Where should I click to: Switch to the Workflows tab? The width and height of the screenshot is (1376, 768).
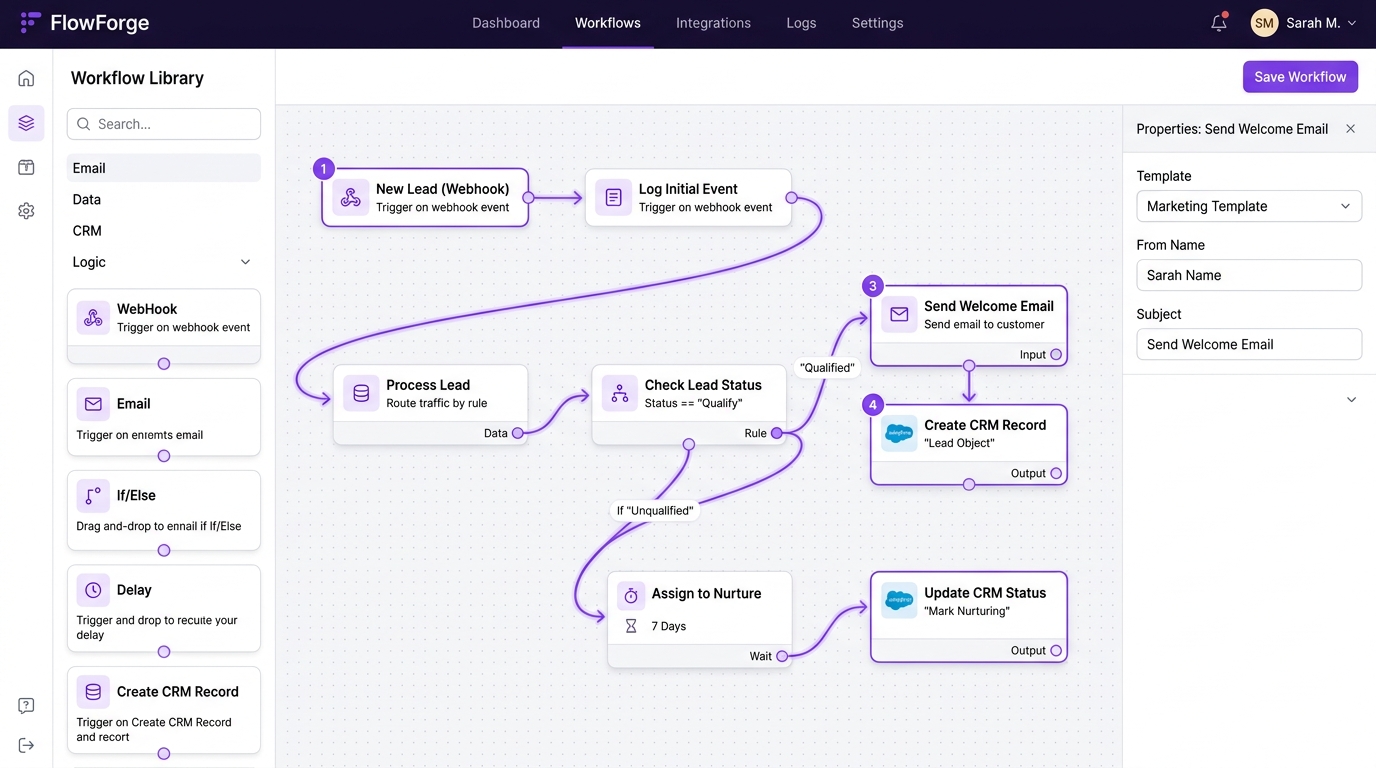608,23
